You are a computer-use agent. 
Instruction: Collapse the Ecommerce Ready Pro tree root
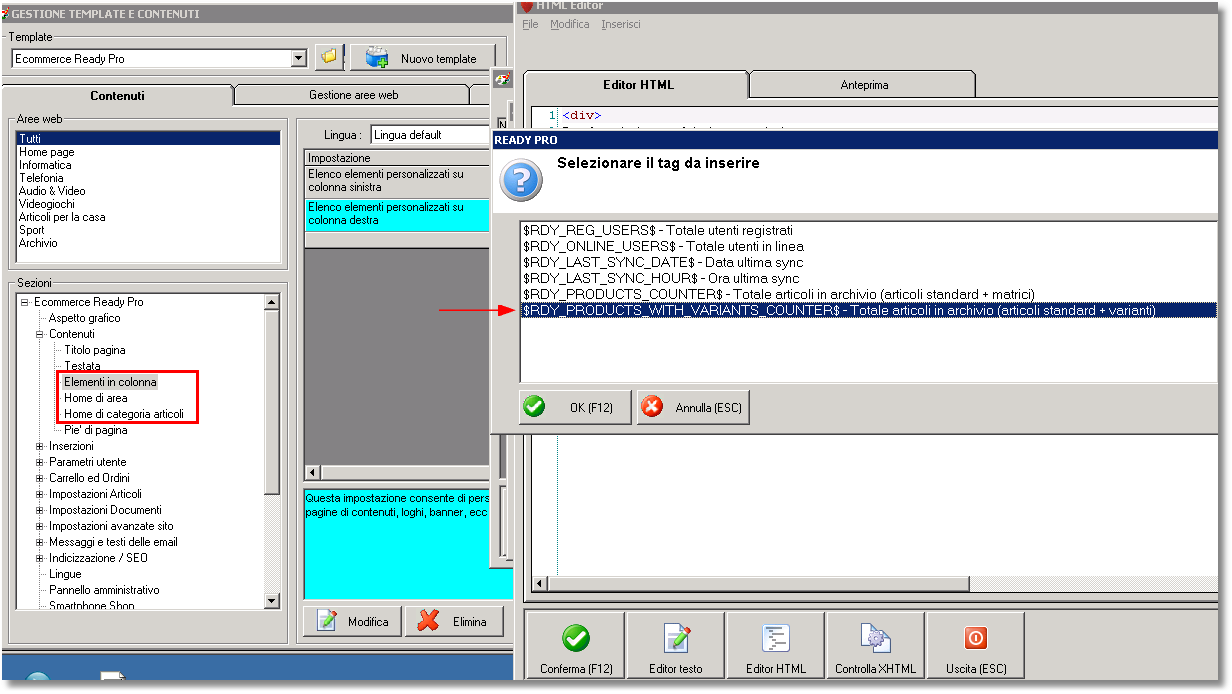(24, 302)
